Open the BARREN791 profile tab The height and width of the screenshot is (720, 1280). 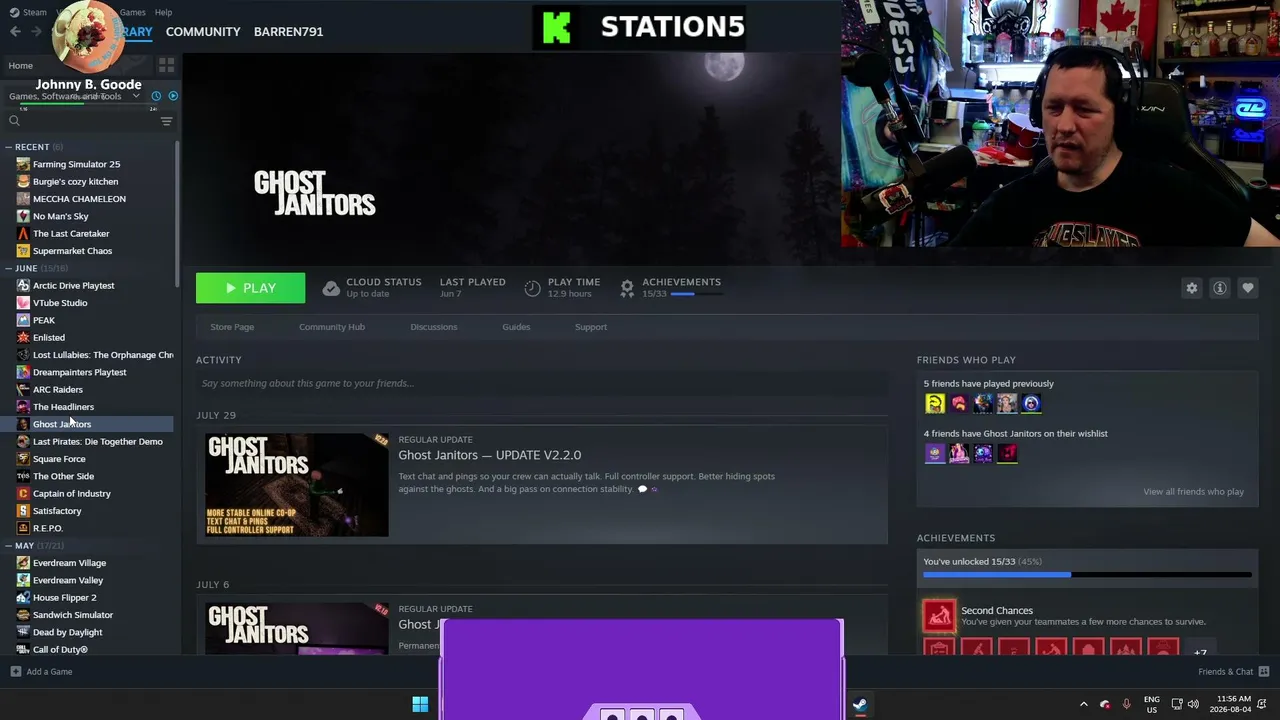point(288,31)
